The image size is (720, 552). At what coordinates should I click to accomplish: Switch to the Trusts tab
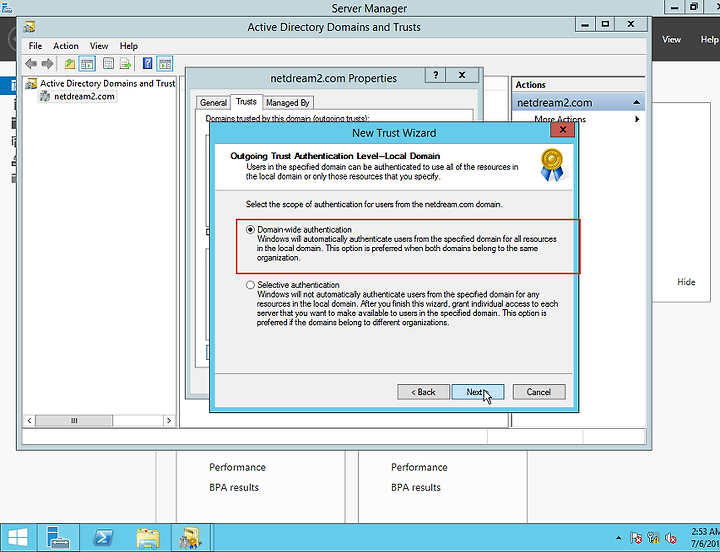246,101
